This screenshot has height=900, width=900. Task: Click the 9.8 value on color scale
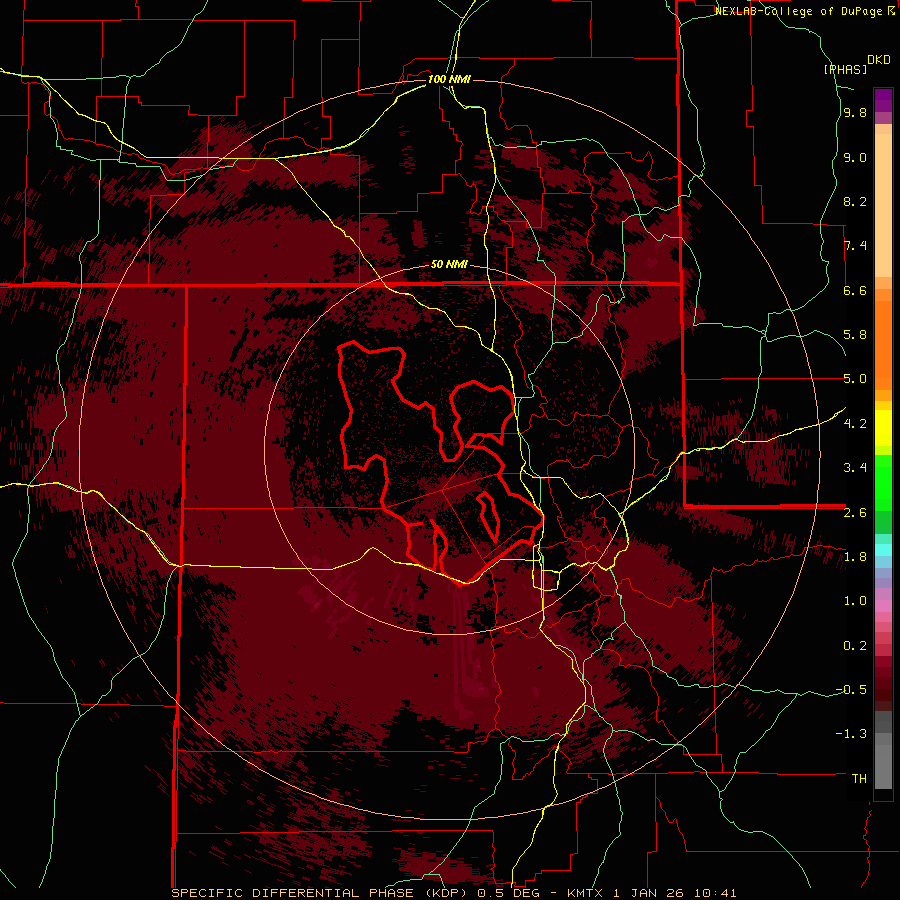pyautogui.click(x=855, y=113)
